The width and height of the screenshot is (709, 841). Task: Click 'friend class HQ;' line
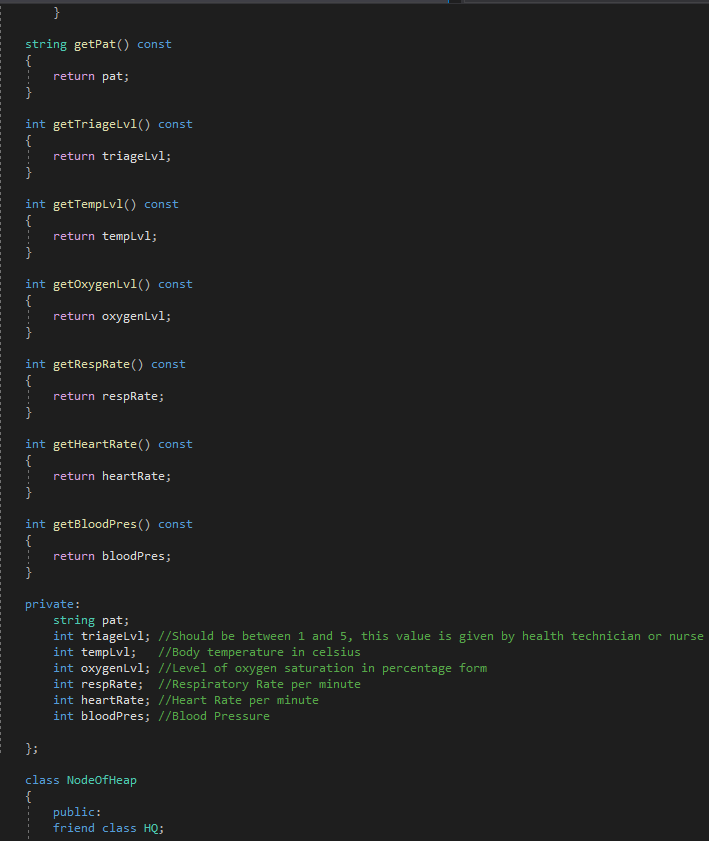(x=108, y=828)
